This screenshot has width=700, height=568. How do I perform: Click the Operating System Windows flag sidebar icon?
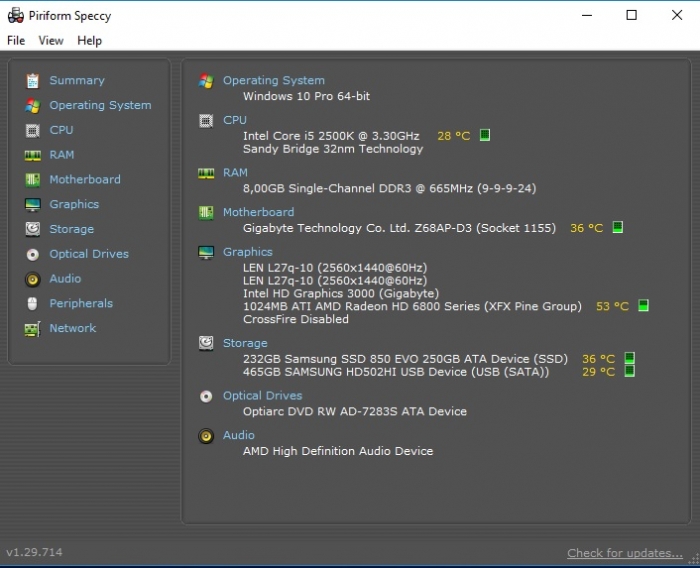(33, 105)
